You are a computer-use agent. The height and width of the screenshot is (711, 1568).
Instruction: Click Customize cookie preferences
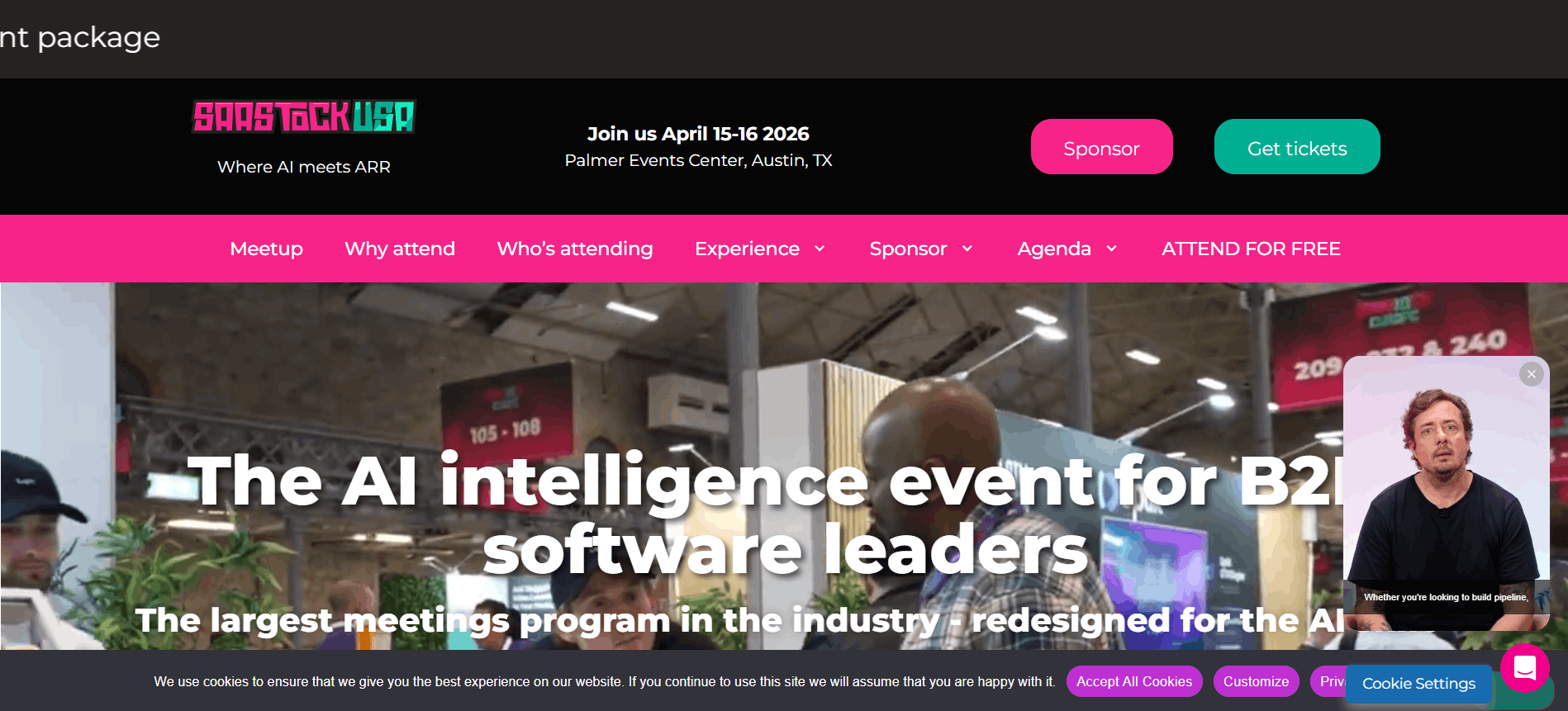click(x=1256, y=681)
